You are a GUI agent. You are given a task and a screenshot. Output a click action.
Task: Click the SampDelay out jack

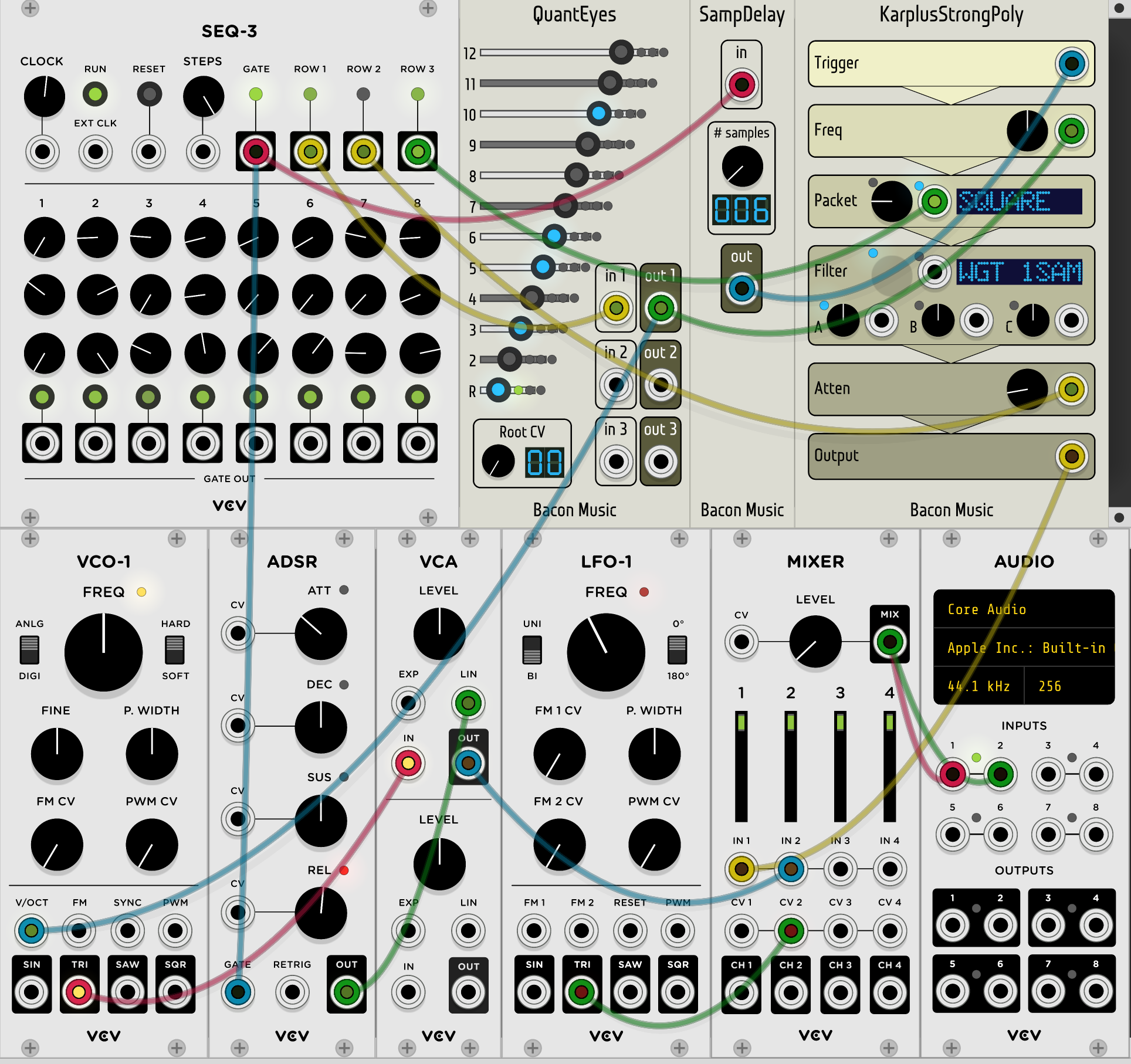(741, 288)
